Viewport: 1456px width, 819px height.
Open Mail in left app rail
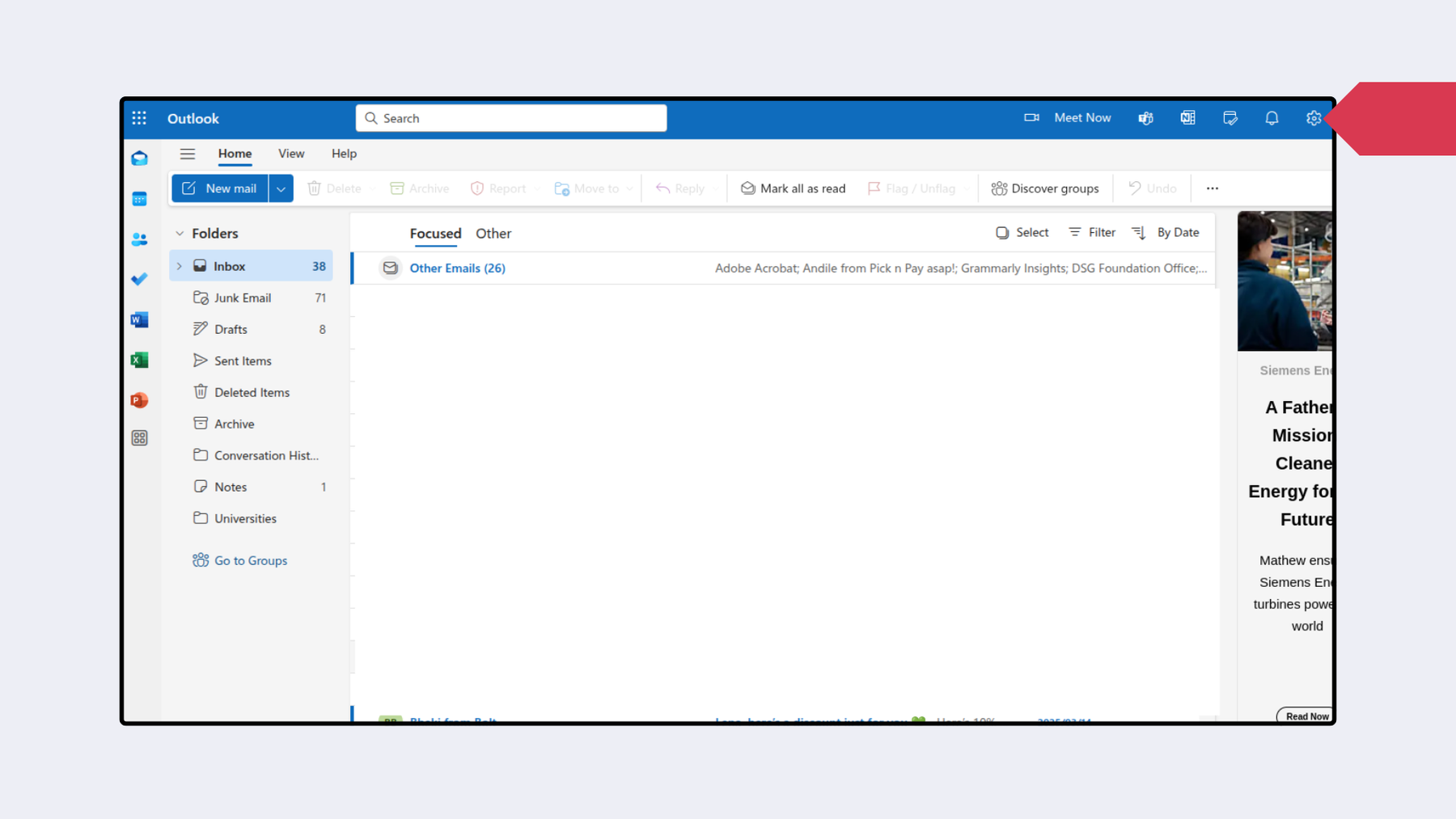click(139, 158)
